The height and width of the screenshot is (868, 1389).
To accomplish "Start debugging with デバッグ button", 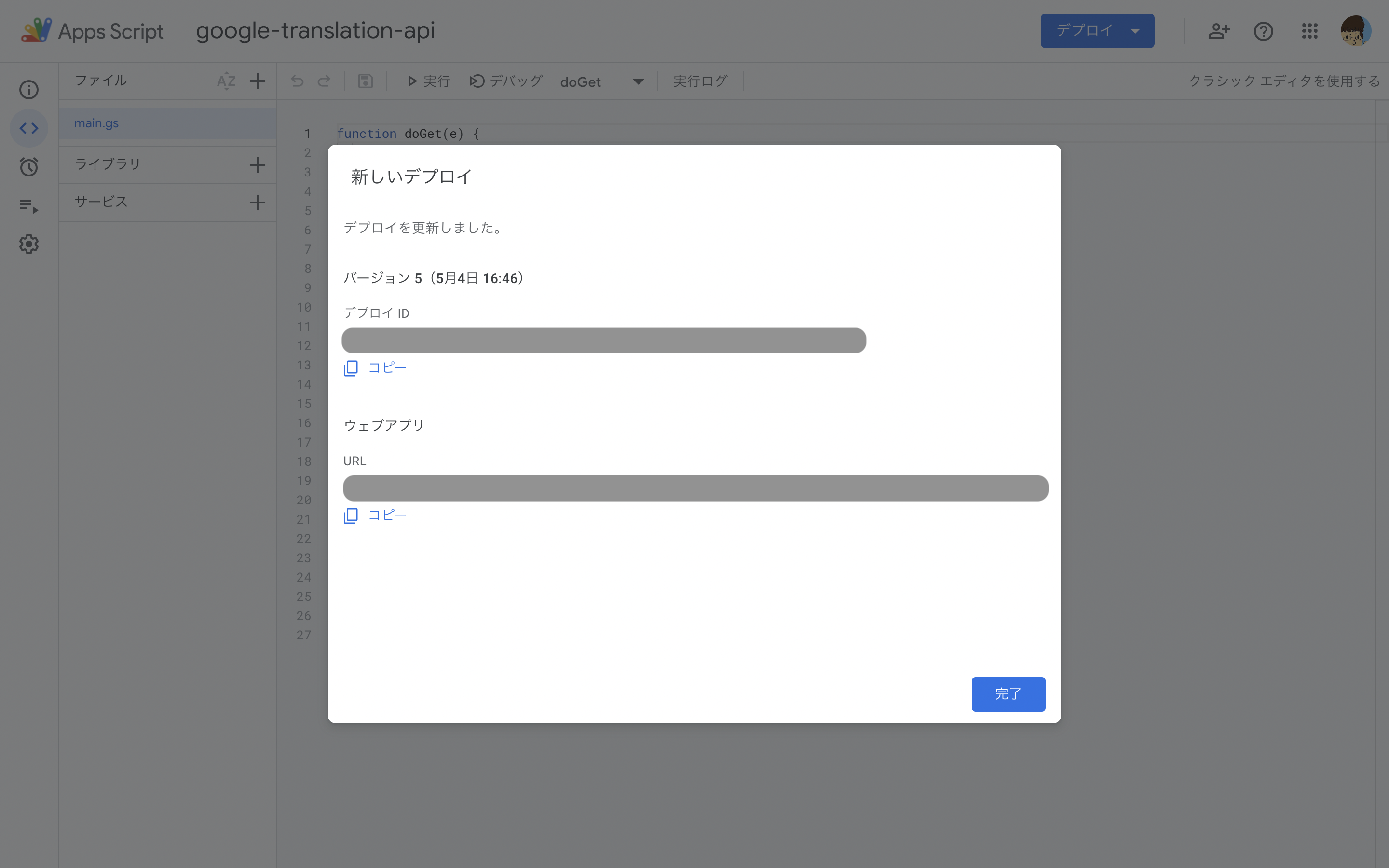I will (506, 81).
